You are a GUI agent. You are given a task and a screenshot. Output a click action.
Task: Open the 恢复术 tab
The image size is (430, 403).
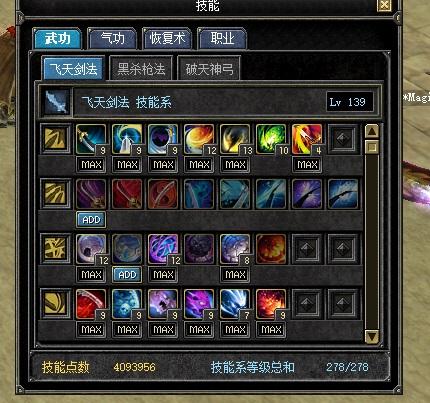(x=167, y=39)
